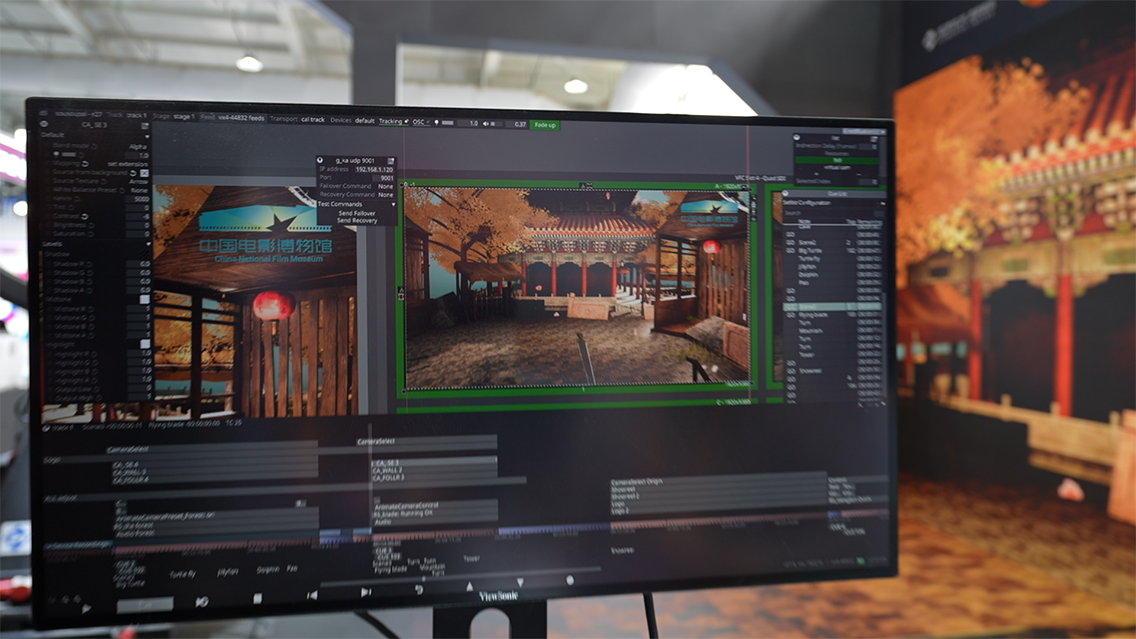Select the Big Turtle cue row

pyautogui.click(x=833, y=251)
